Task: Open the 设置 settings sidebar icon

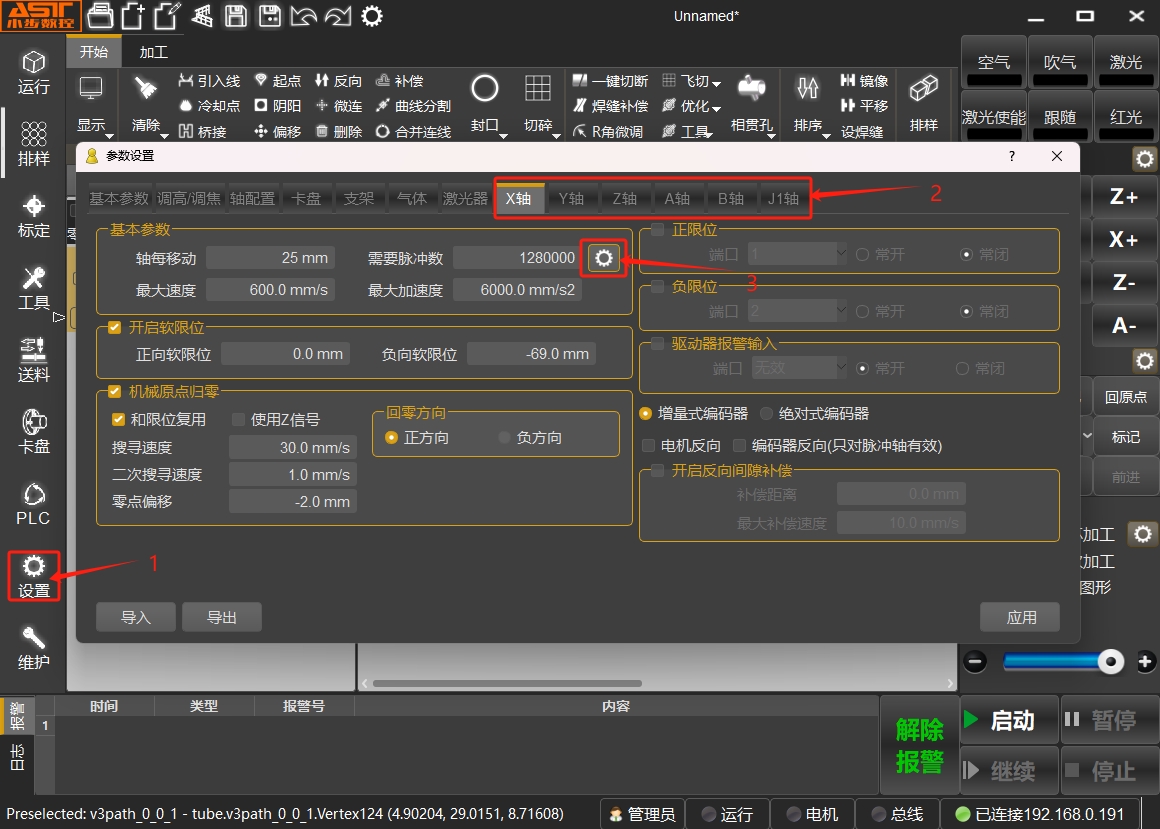Action: (34, 576)
